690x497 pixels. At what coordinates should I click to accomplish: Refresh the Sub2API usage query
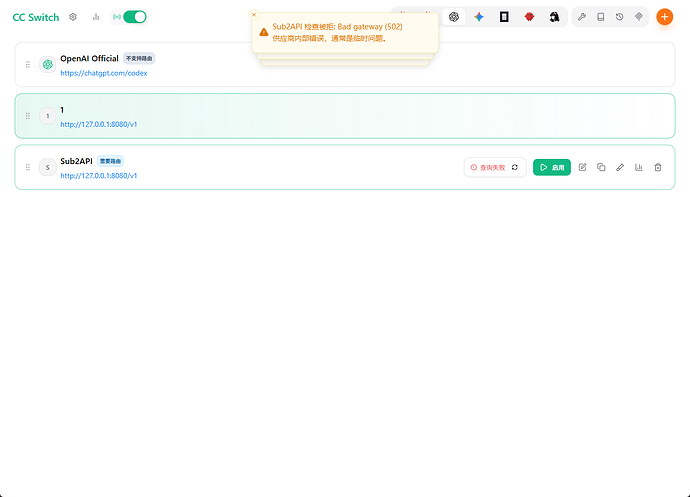click(x=515, y=167)
